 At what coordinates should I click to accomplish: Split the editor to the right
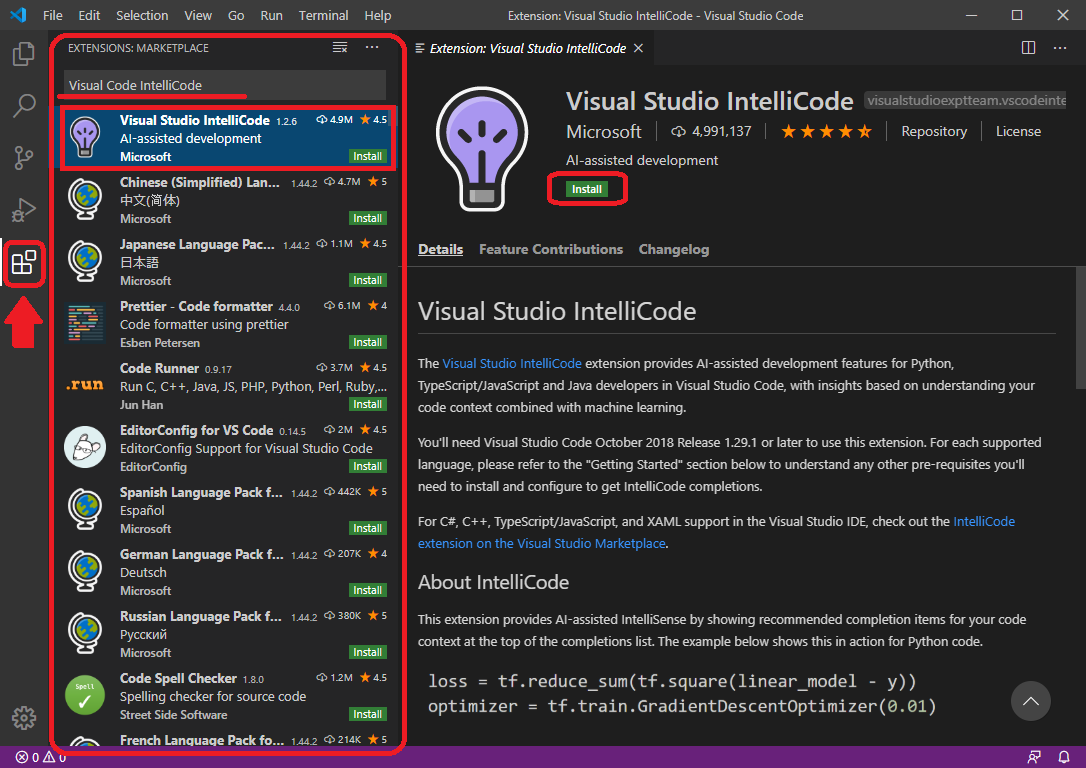(x=1029, y=48)
